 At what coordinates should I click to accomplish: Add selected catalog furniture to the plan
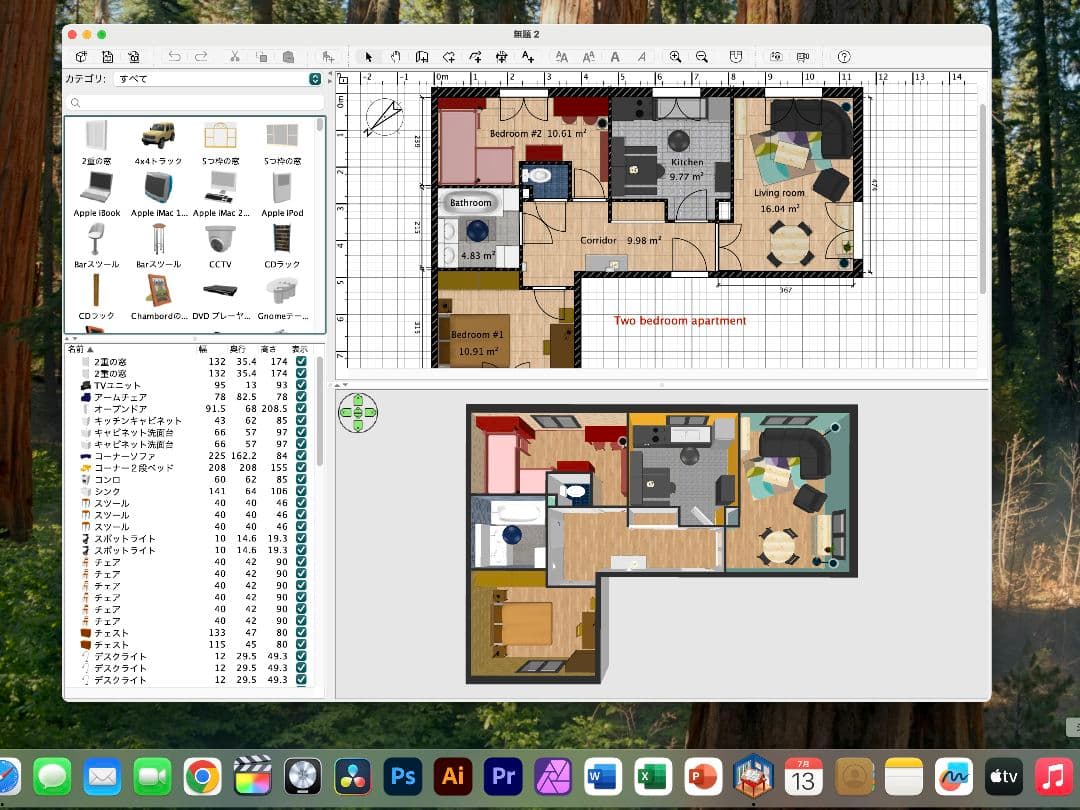[x=330, y=57]
